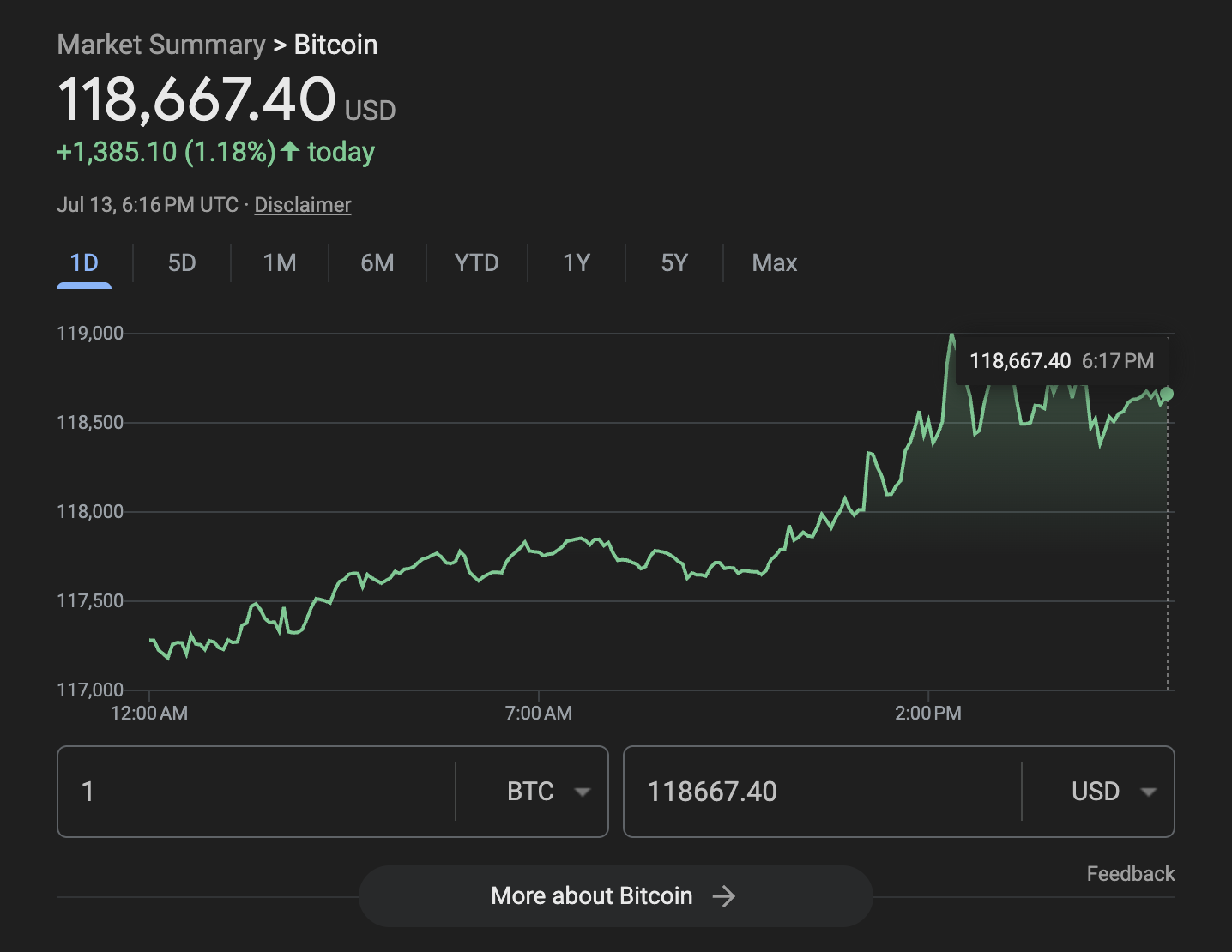Image resolution: width=1232 pixels, height=952 pixels.
Task: Click the 117,500 y-axis label
Action: [x=90, y=601]
